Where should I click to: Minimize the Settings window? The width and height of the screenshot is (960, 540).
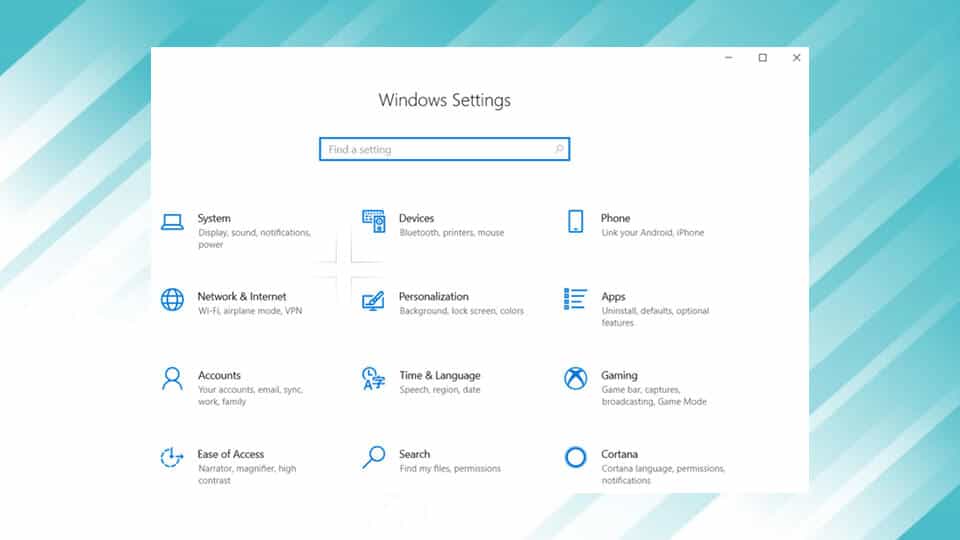pos(729,58)
